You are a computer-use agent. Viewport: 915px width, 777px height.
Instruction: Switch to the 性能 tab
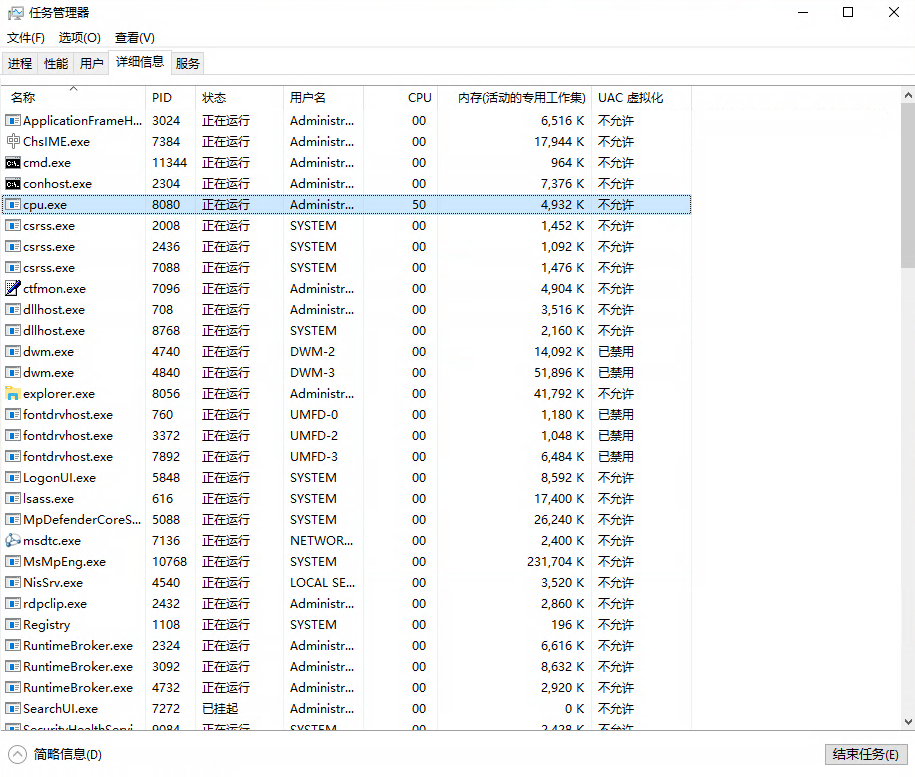pyautogui.click(x=56, y=63)
